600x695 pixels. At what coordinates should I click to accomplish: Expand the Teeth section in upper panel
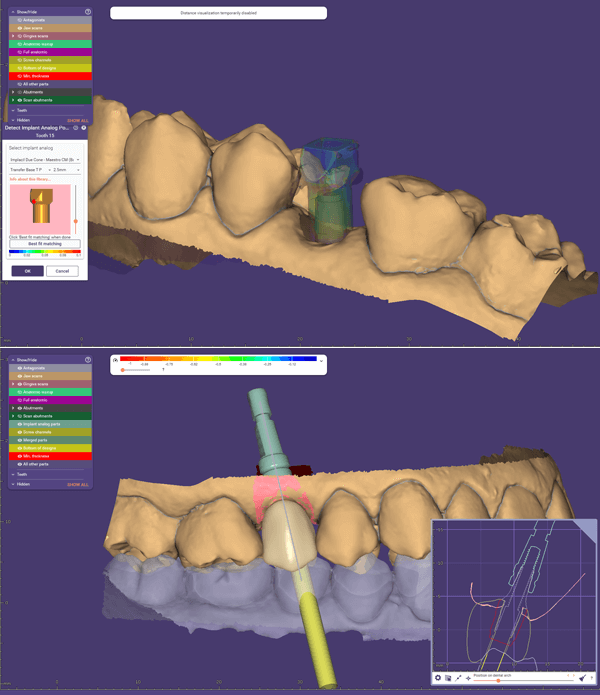13,111
